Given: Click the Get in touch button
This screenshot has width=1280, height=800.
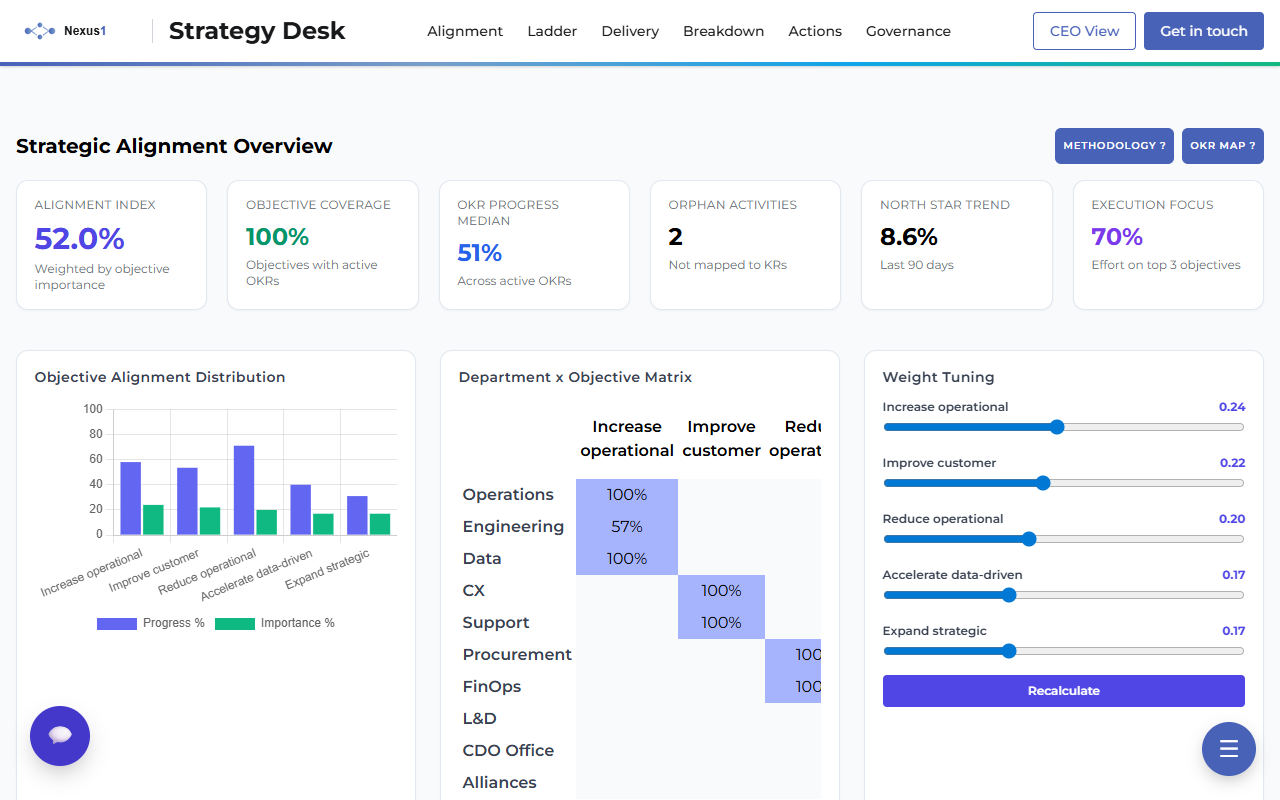Looking at the screenshot, I should [1203, 31].
